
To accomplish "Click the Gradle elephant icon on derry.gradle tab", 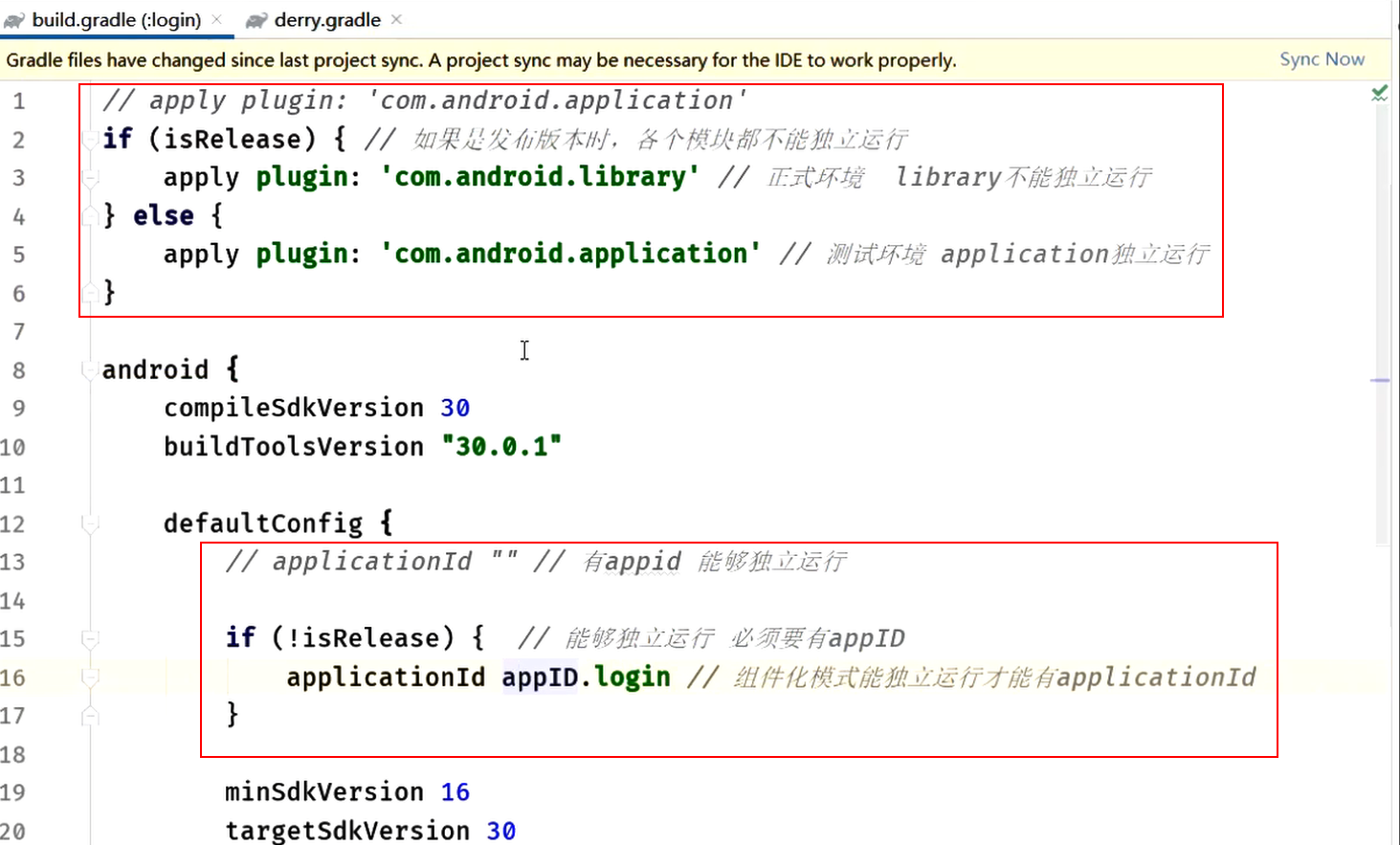I will coord(254,17).
